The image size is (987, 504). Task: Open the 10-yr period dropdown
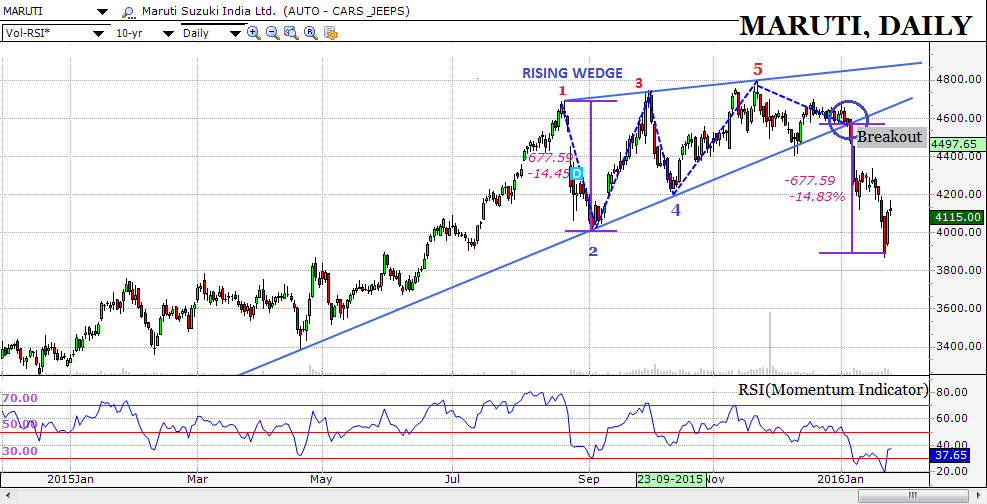tap(168, 33)
